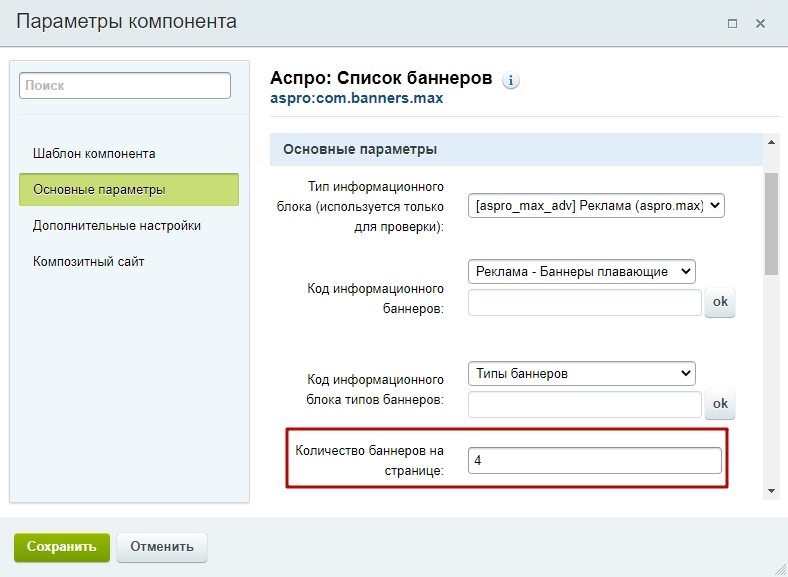The height and width of the screenshot is (577, 788).
Task: Click the info icon beside Список баннеров
Action: point(511,80)
